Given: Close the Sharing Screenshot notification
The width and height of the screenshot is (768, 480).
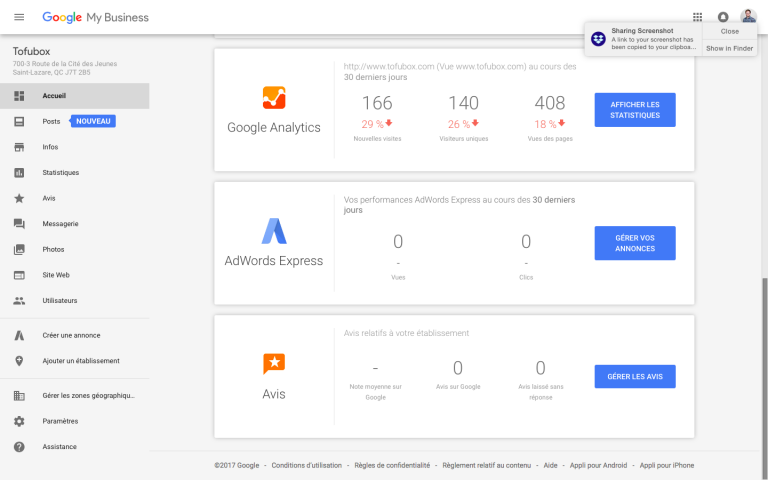Looking at the screenshot, I should tap(729, 31).
